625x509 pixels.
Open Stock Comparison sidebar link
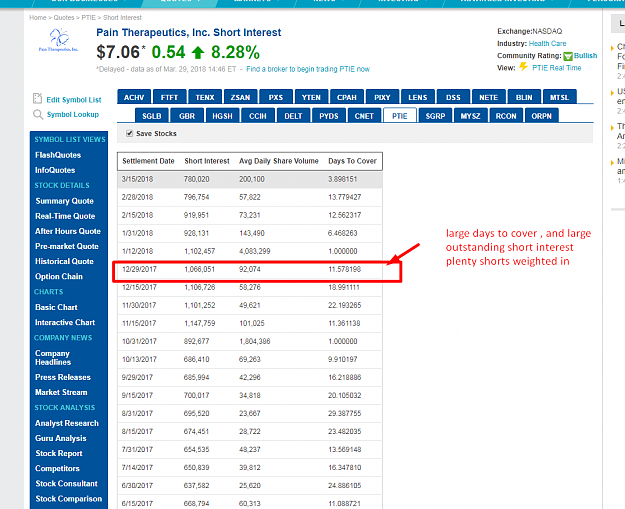(x=69, y=499)
